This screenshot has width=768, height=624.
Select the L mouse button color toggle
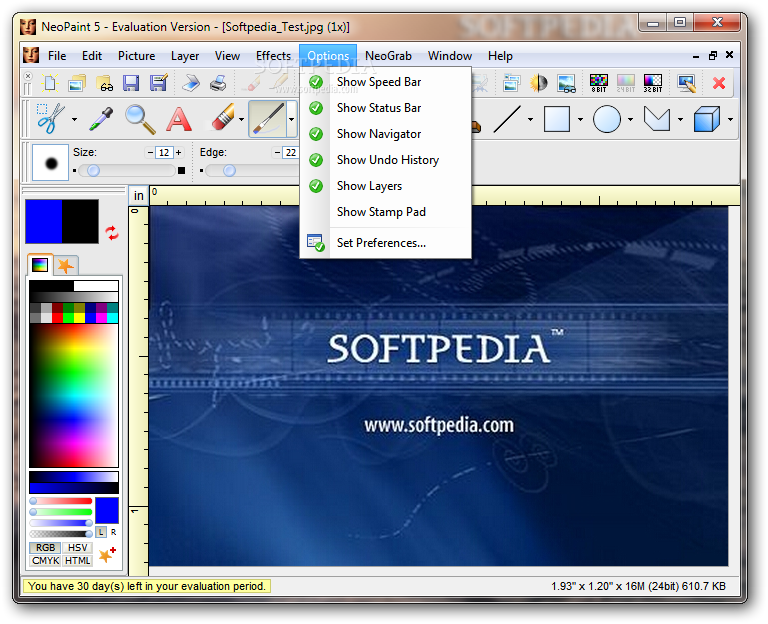[101, 532]
